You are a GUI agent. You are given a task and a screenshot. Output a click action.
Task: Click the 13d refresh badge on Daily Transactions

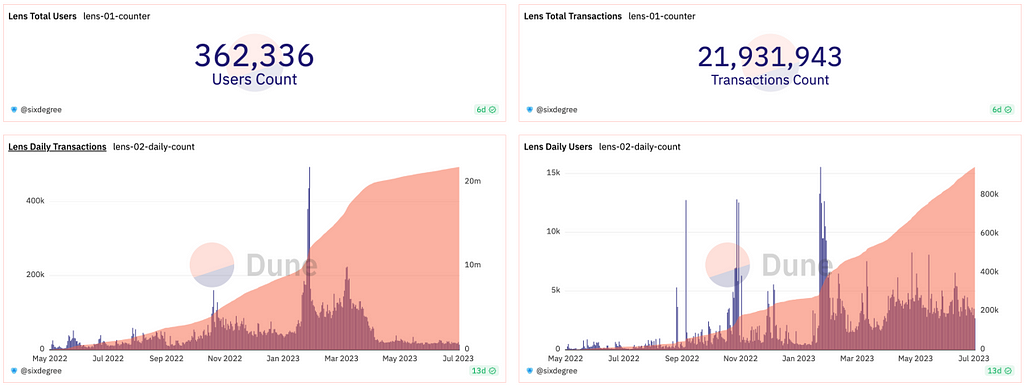(484, 371)
